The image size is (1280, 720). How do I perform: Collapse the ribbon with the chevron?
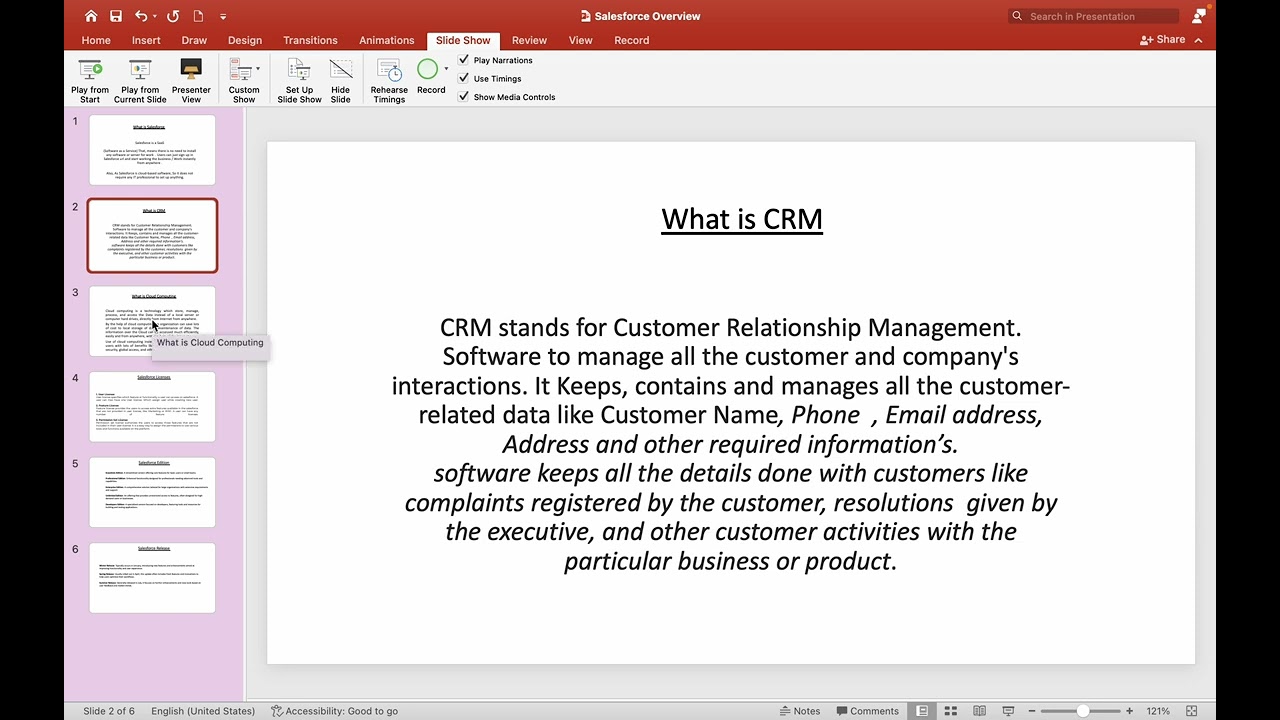(x=1199, y=40)
